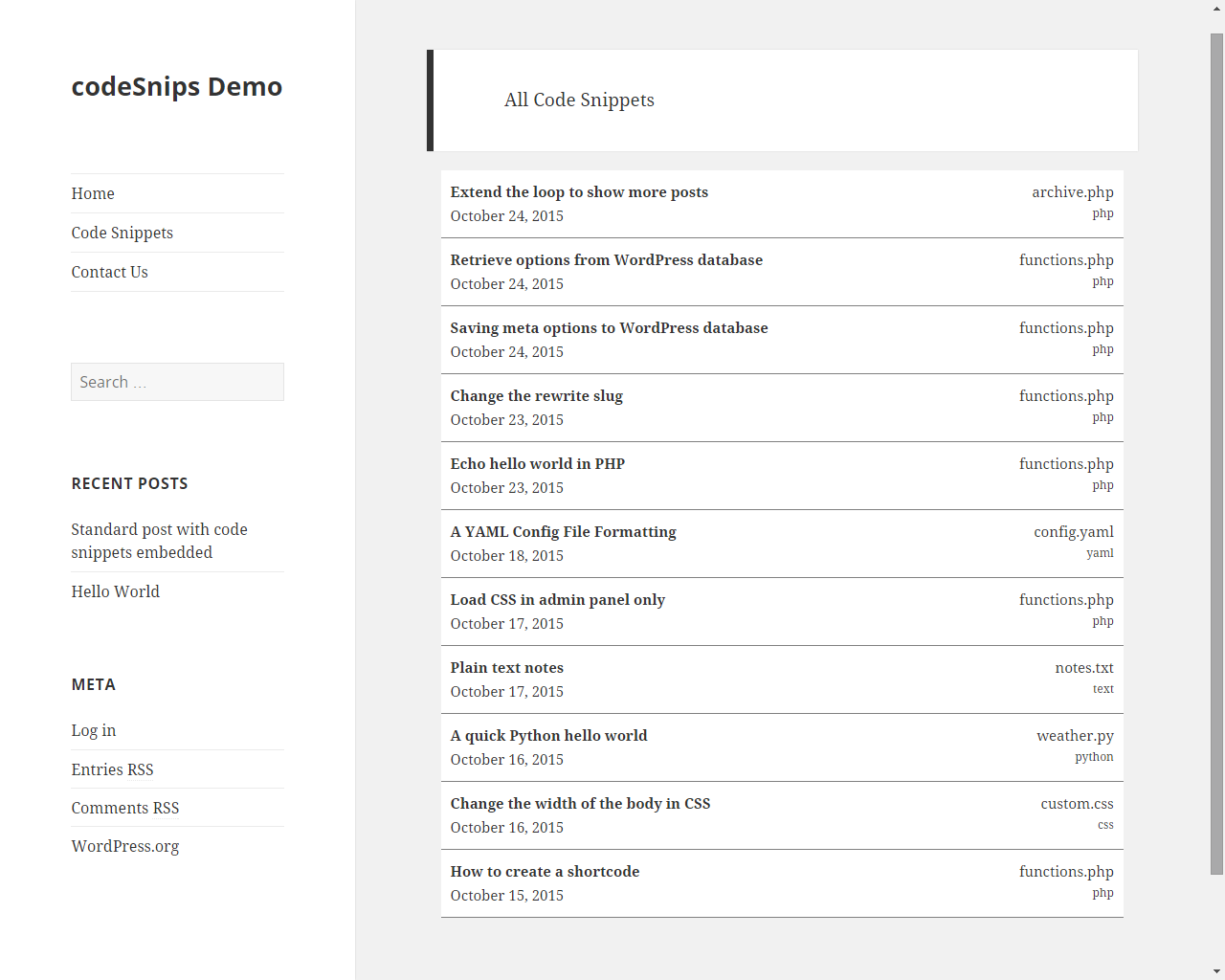Image resolution: width=1225 pixels, height=980 pixels.
Task: Click the scrollbar up arrow
Action: 1216,8
